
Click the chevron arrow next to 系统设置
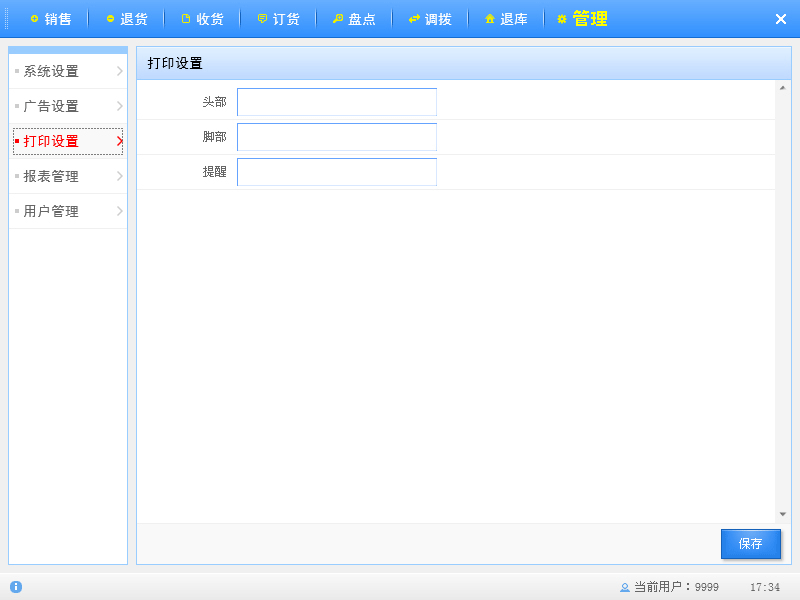tap(120, 71)
